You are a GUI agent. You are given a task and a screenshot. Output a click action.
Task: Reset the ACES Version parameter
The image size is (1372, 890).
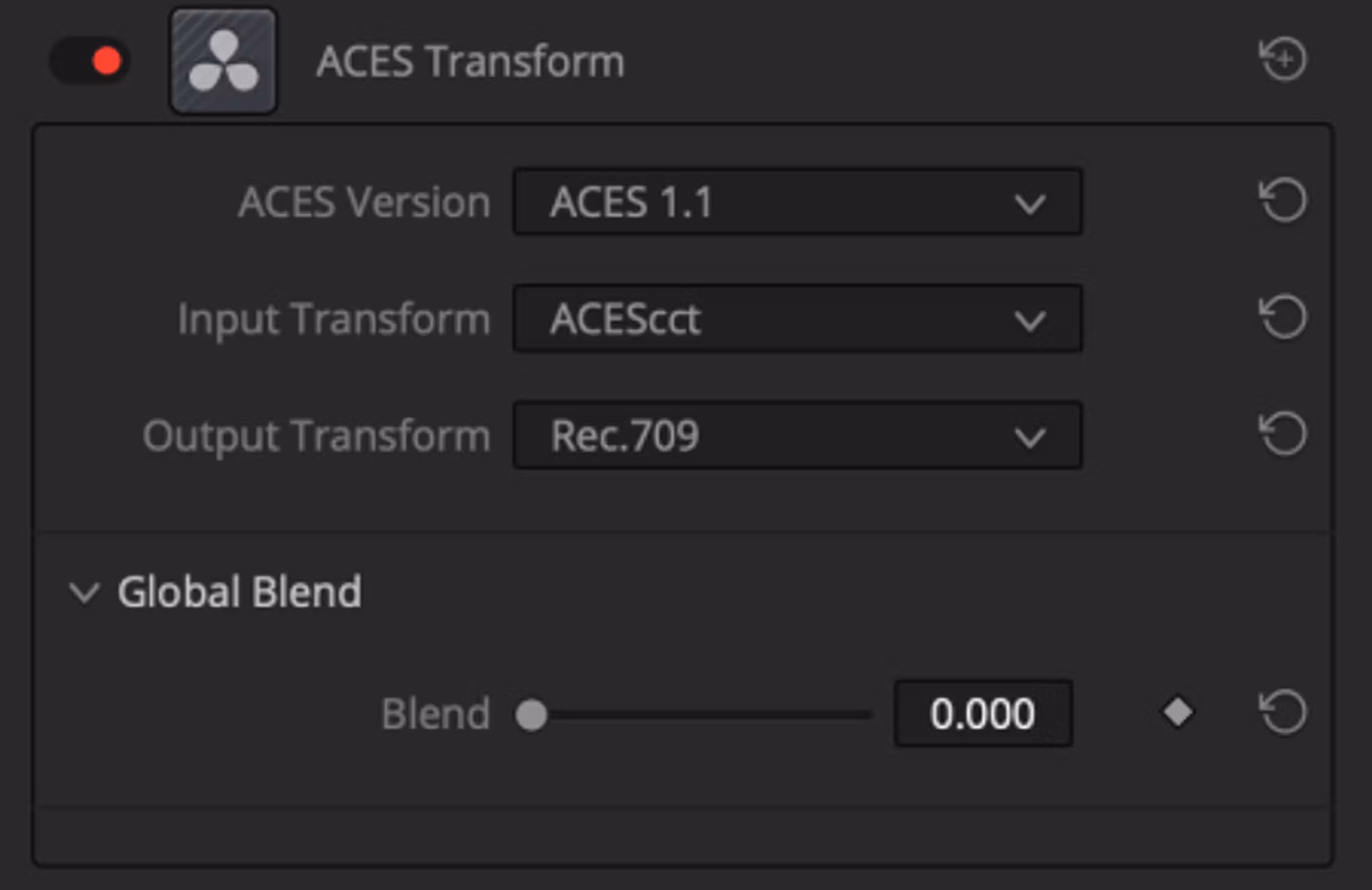[x=1283, y=201]
